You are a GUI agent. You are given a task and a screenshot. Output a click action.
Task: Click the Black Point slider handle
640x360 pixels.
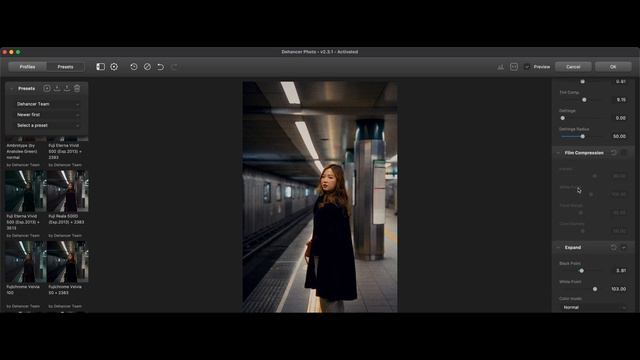(x=582, y=271)
